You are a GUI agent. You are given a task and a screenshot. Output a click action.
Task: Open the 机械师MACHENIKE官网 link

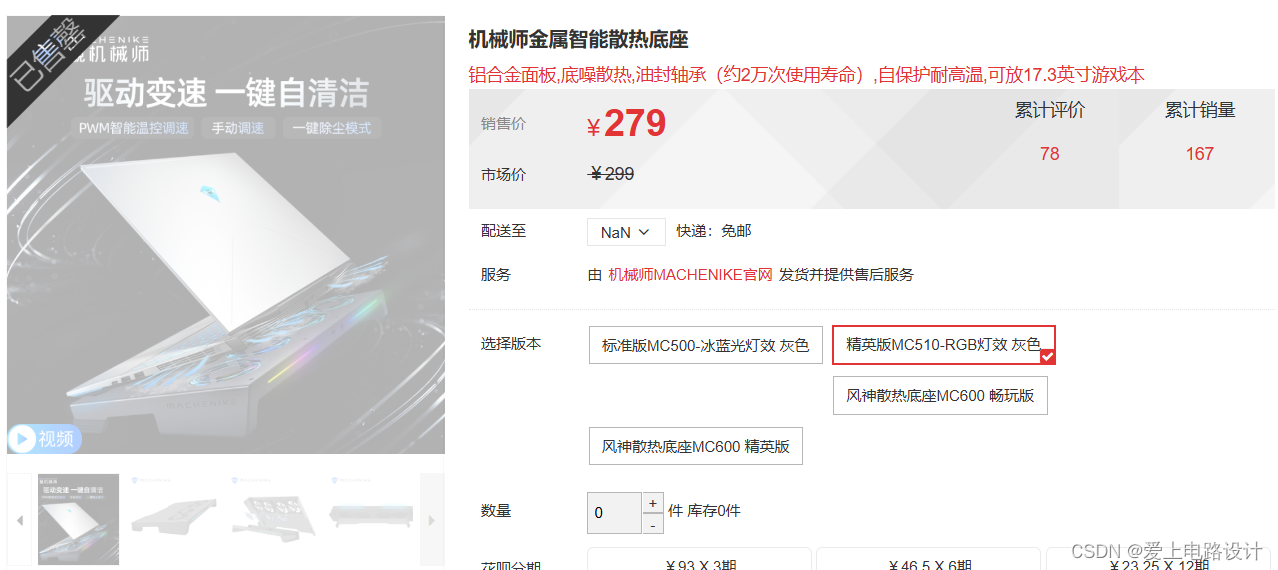(690, 275)
